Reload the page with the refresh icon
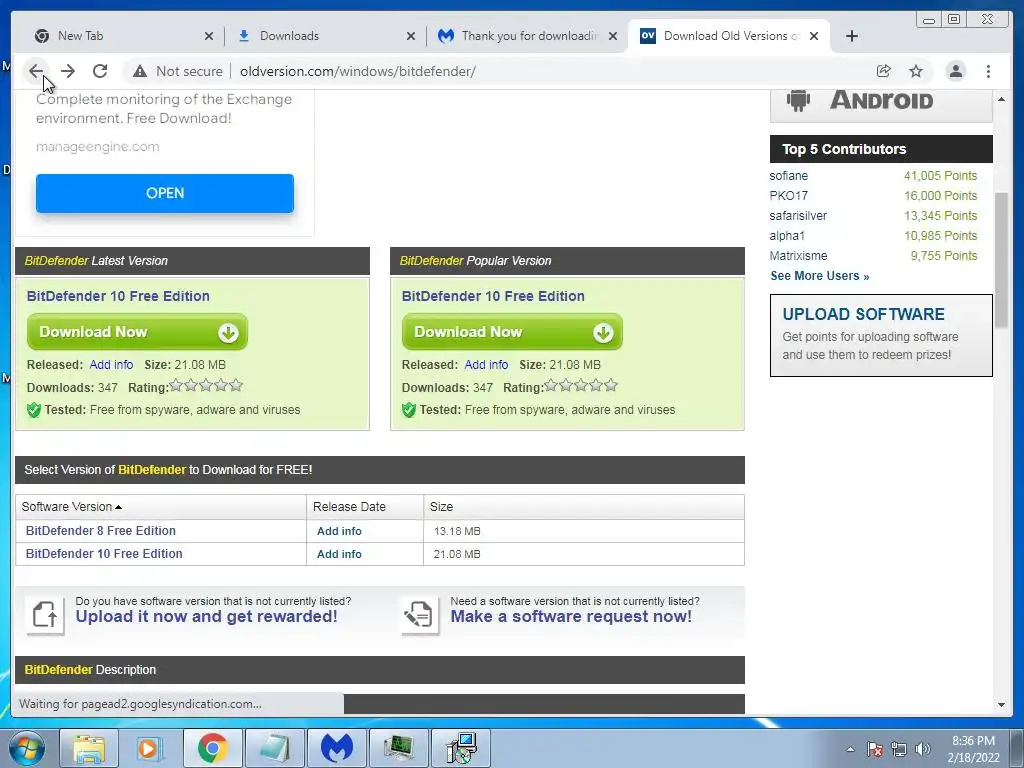 click(x=100, y=71)
